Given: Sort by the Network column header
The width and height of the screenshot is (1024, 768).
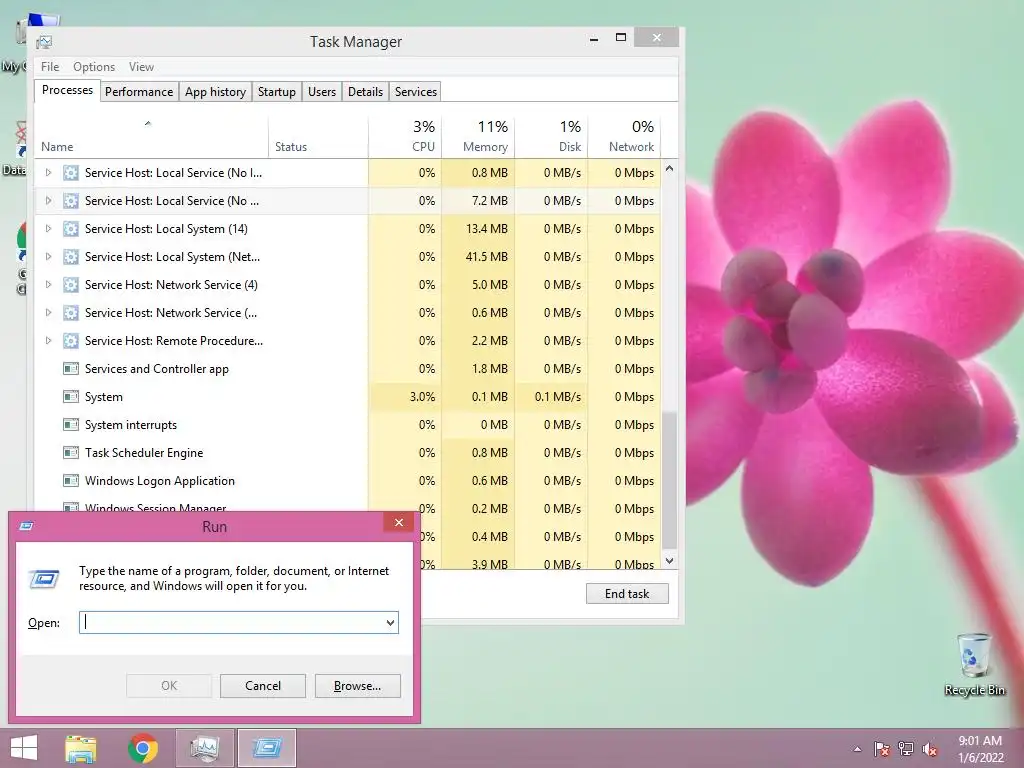Looking at the screenshot, I should (x=624, y=137).
